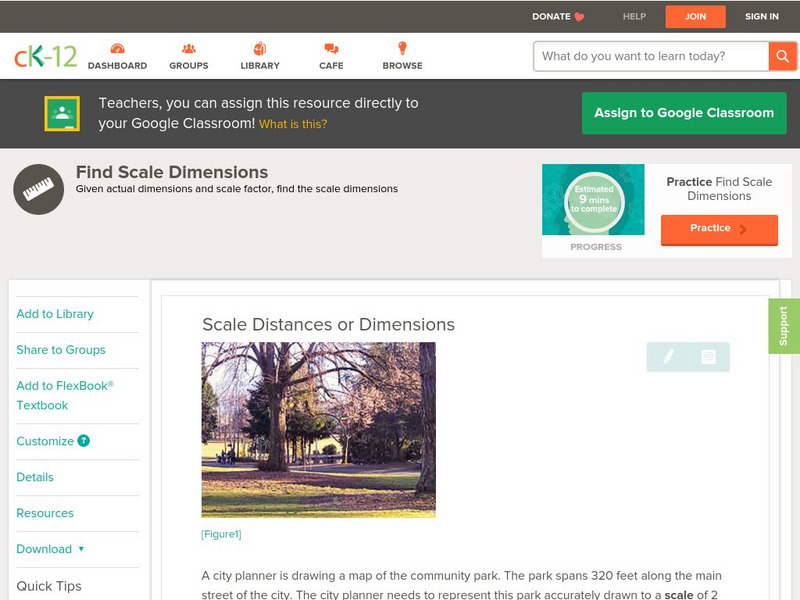
Task: Focus the 'What do you want to learn today?' field
Action: [x=652, y=56]
